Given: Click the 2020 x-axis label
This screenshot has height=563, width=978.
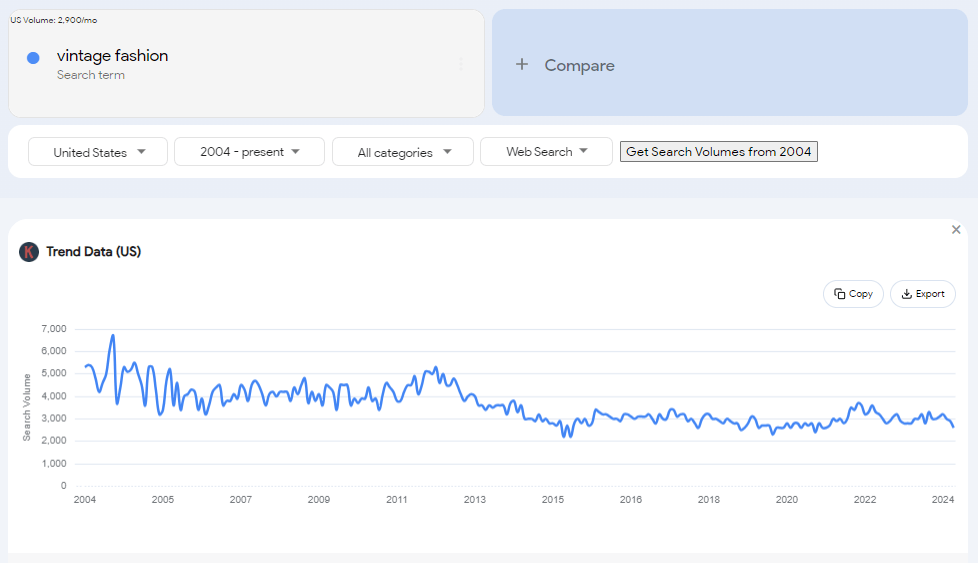Looking at the screenshot, I should tap(787, 499).
